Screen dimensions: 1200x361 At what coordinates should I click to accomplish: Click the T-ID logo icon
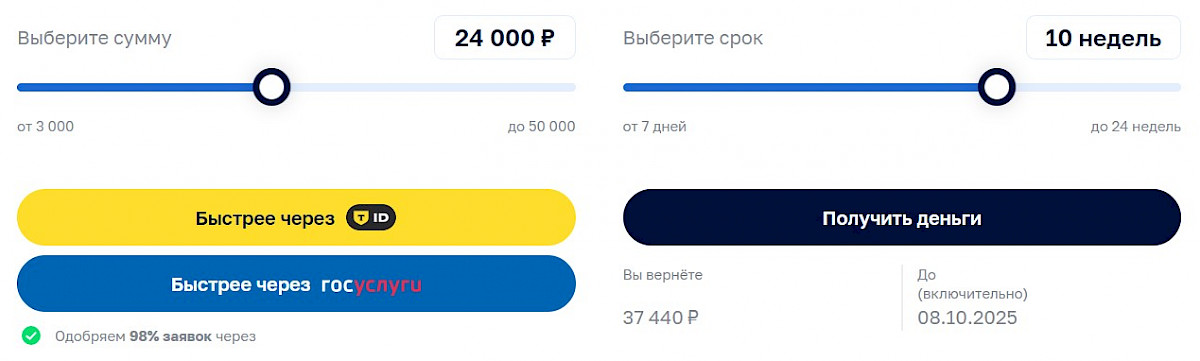(371, 218)
